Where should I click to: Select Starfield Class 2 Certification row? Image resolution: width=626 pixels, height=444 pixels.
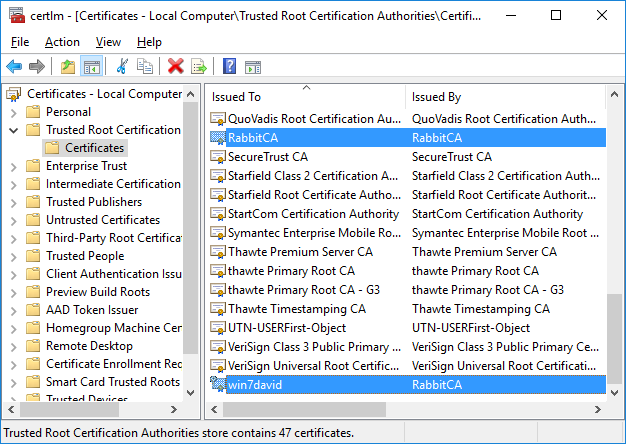(408, 176)
